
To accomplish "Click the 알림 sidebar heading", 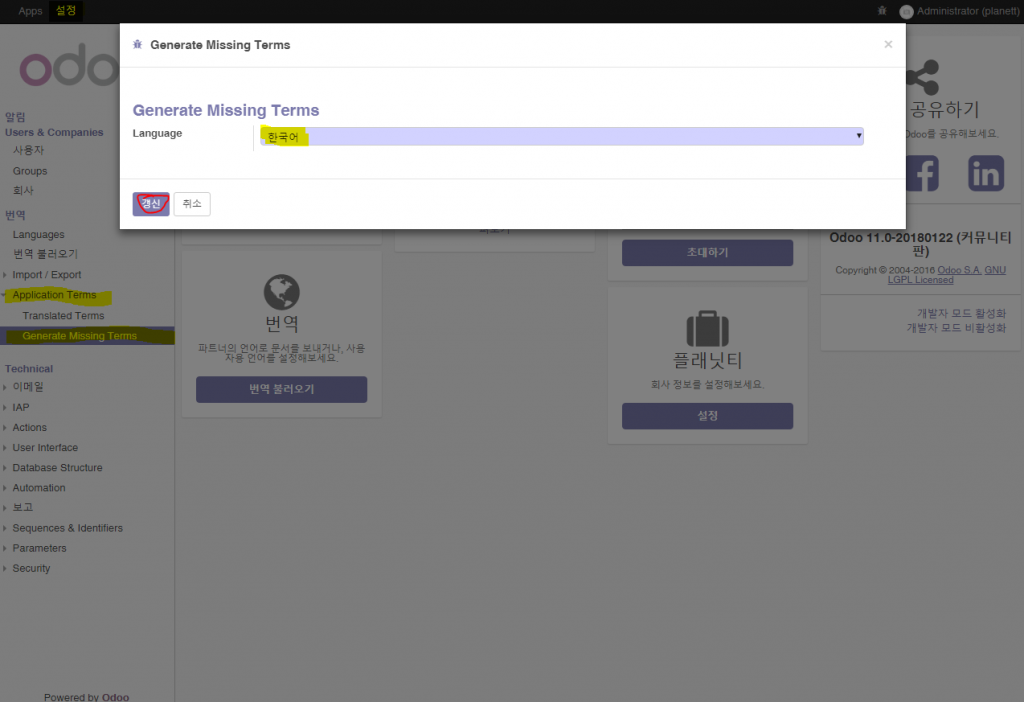I will (x=15, y=118).
